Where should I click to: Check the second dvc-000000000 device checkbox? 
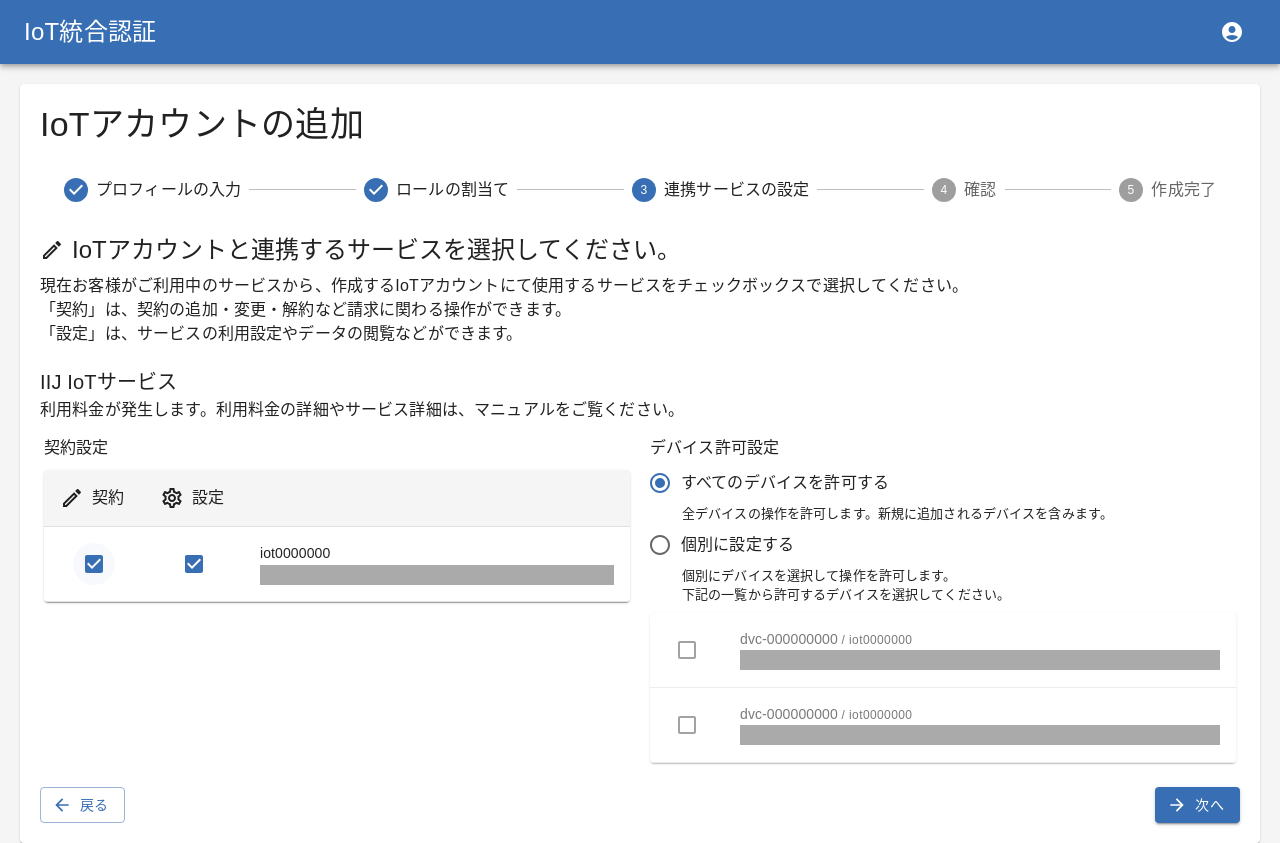pos(687,725)
